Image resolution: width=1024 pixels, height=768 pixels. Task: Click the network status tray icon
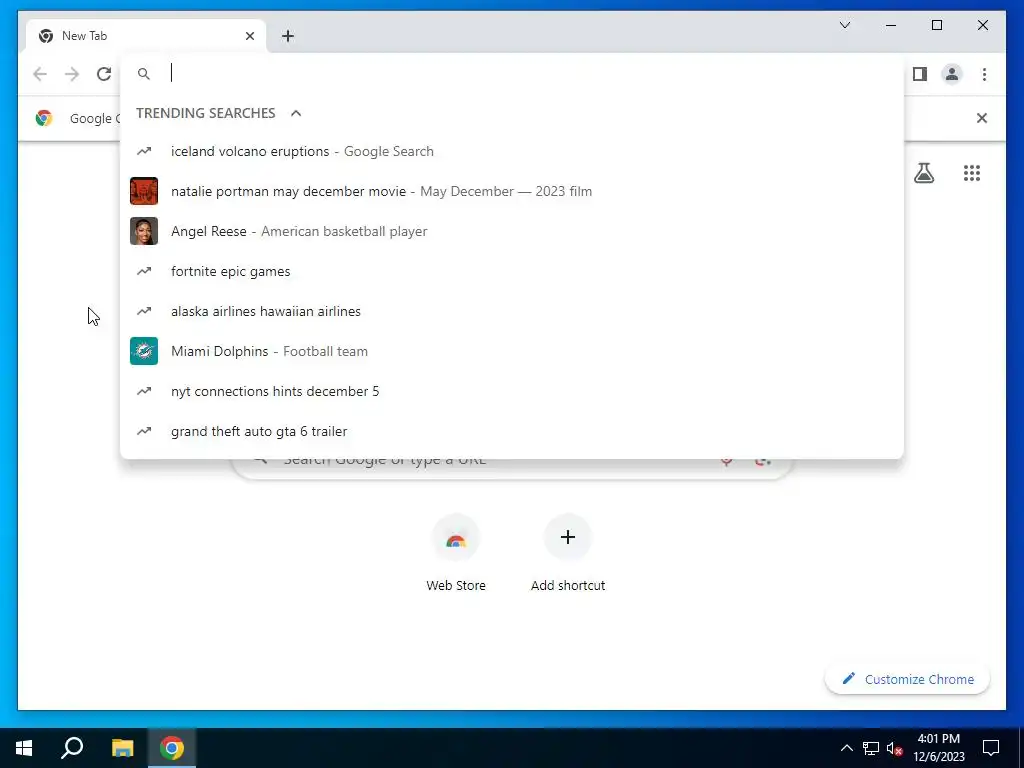(871, 748)
